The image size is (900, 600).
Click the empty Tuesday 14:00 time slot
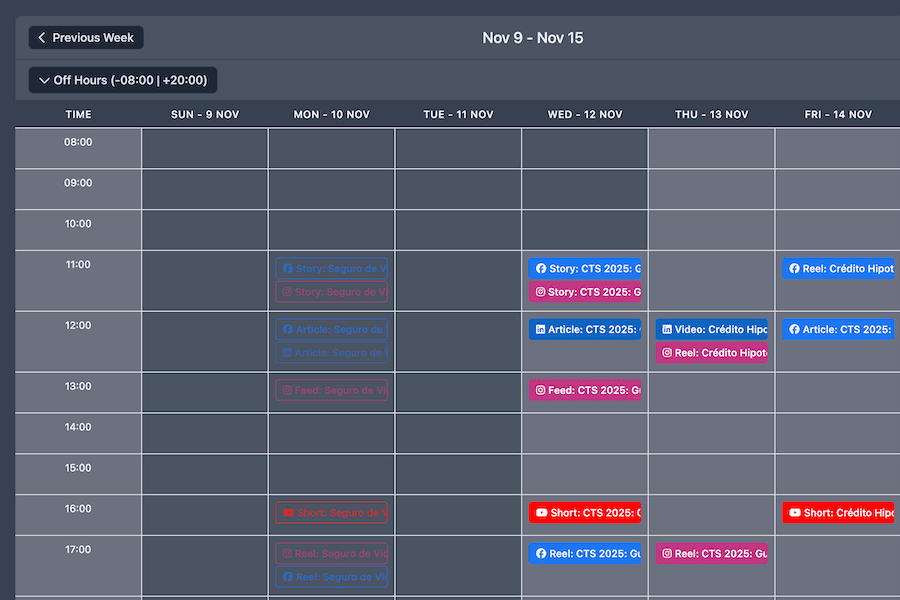click(x=458, y=433)
